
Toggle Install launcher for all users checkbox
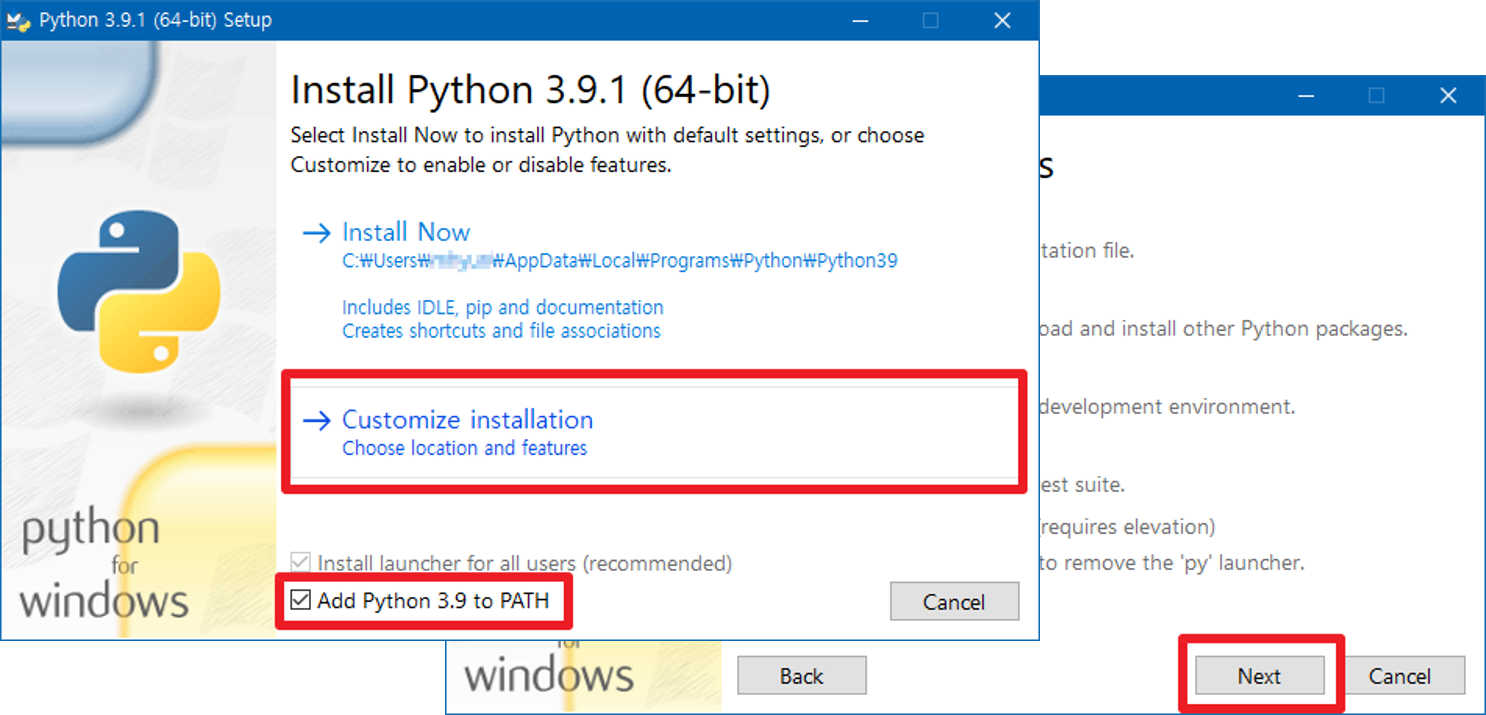(x=300, y=563)
